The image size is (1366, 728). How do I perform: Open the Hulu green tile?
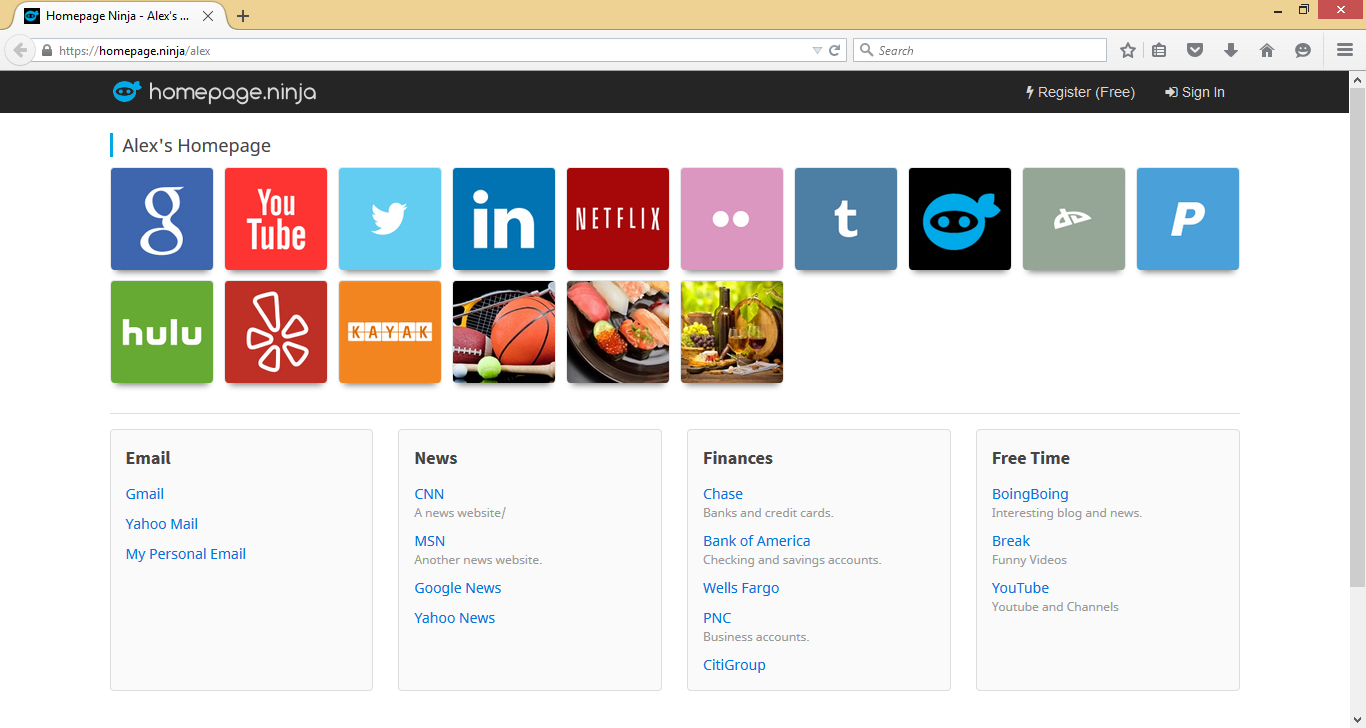[x=162, y=332]
